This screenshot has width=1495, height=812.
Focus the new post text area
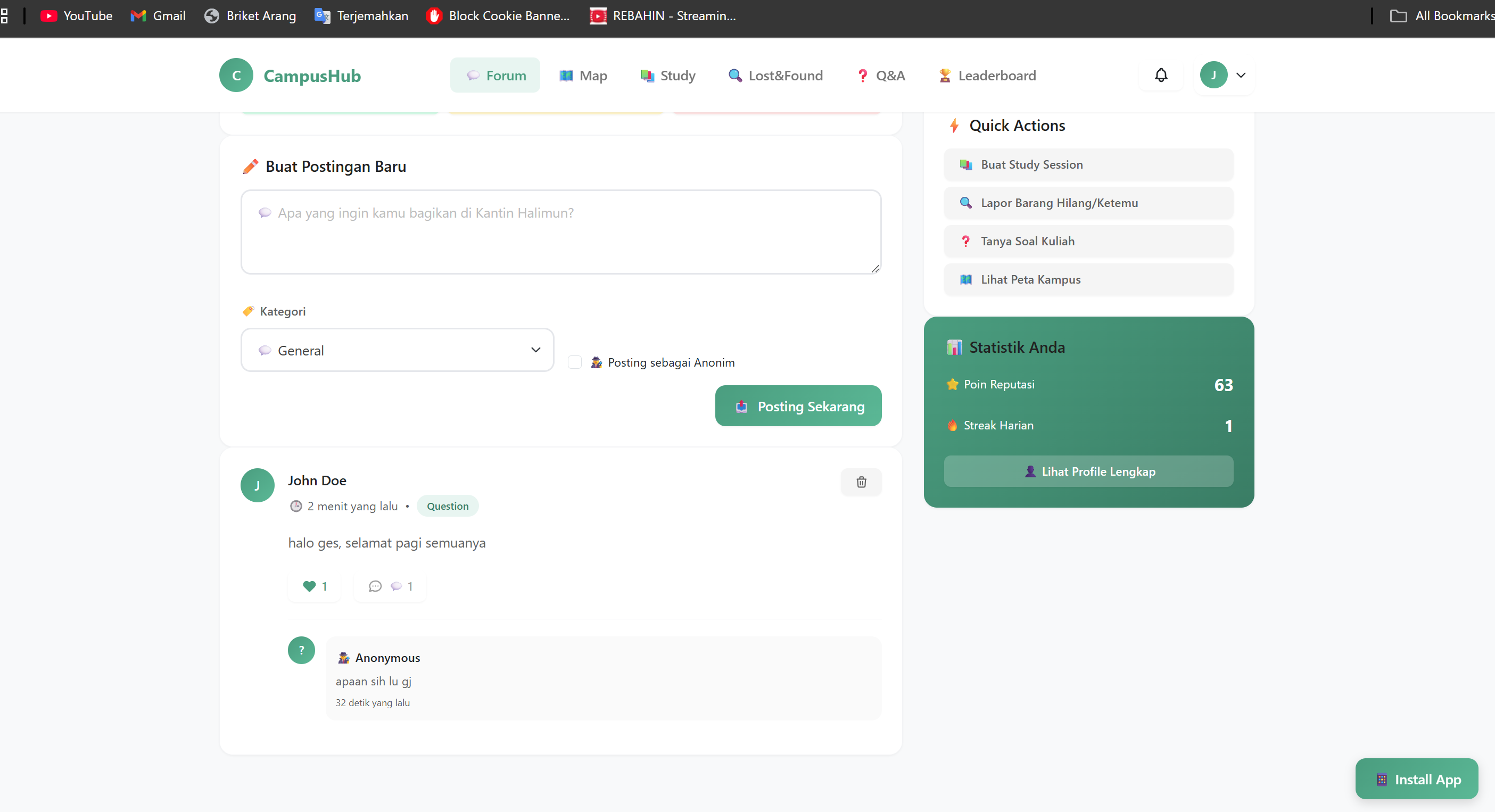click(560, 232)
